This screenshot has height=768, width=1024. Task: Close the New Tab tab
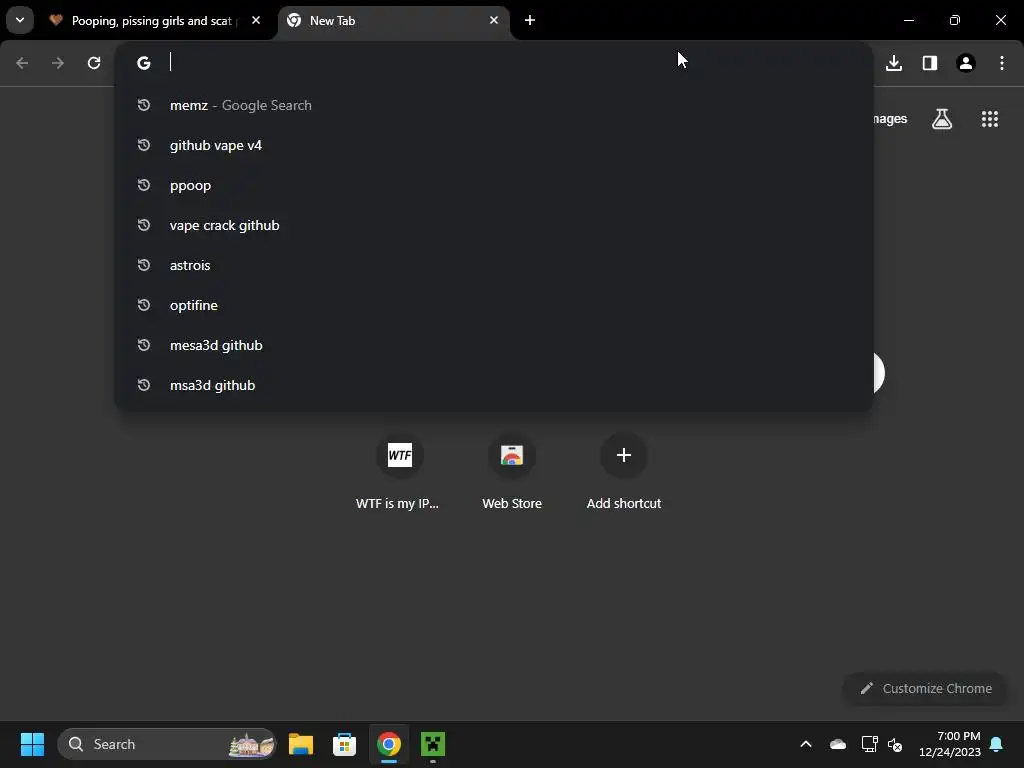494,20
